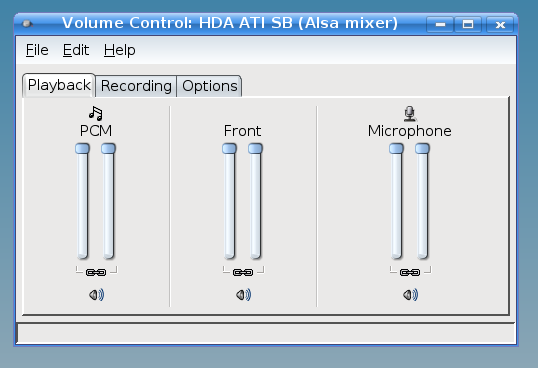Click the Microphone icon above label
The image size is (538, 368).
[x=410, y=114]
